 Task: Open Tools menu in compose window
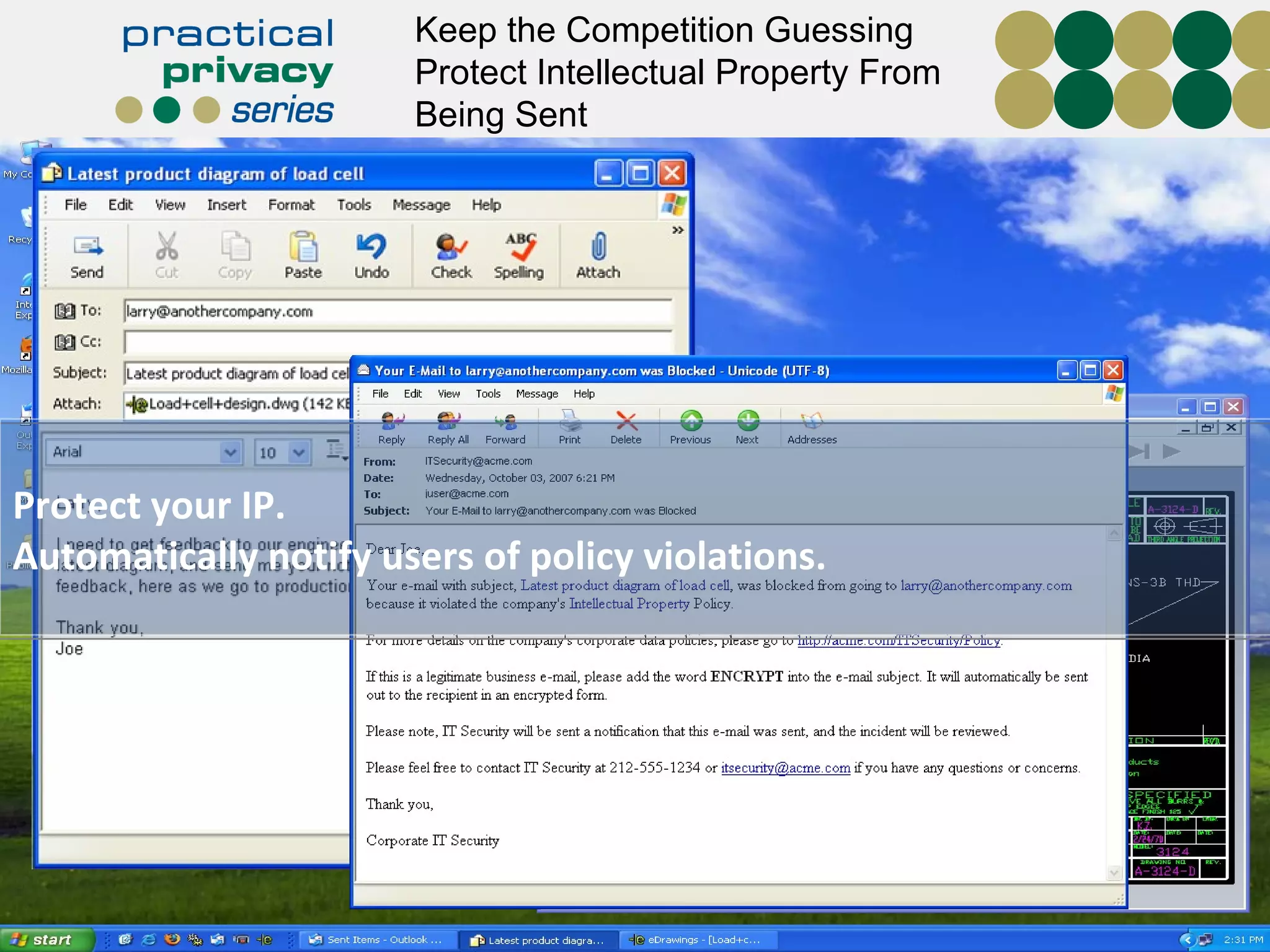pos(353,205)
